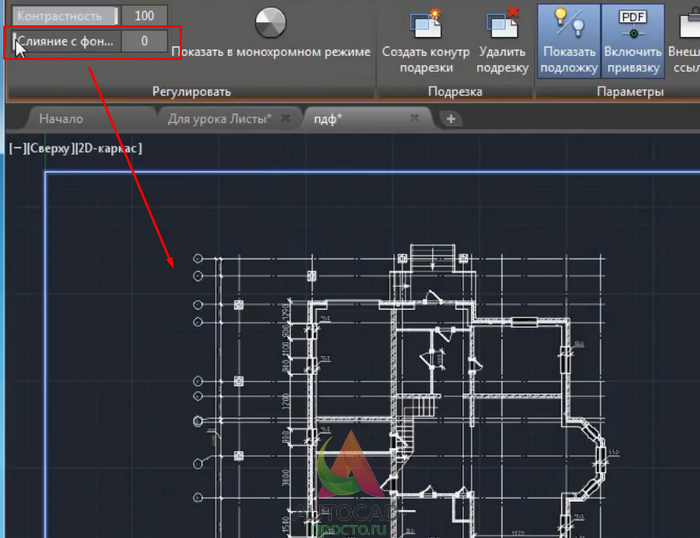Switch to the Для урока Листы tab
Screen dimensions: 700x538
coord(219,119)
